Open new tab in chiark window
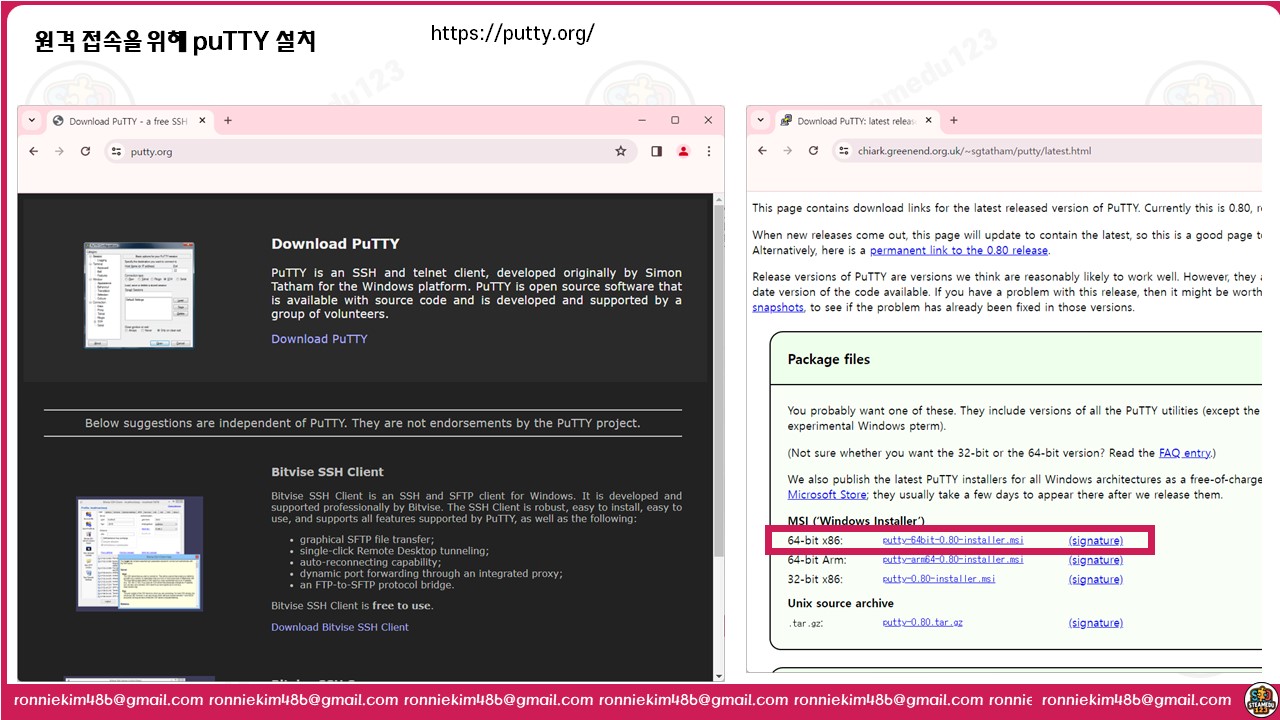This screenshot has height=720, width=1280. coord(954,120)
